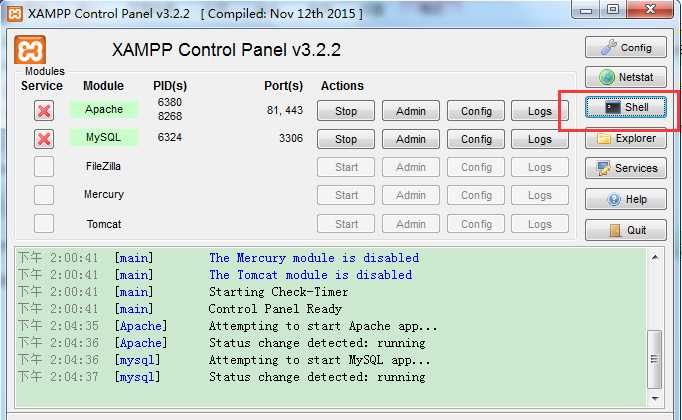Open MySQL Admin page
Image resolution: width=682 pixels, height=420 pixels.
click(x=411, y=139)
